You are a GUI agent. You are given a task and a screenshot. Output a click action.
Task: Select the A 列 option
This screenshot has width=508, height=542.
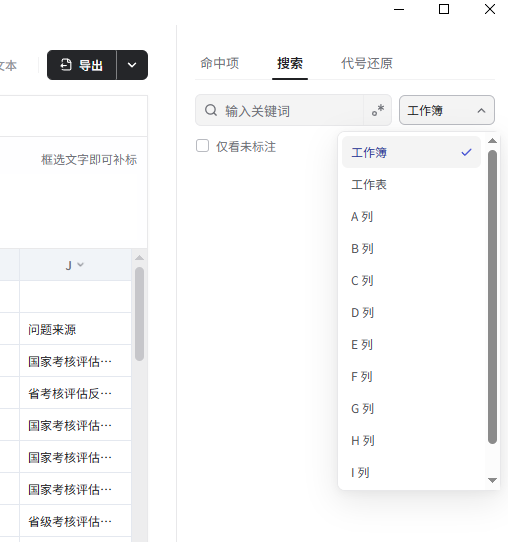pyautogui.click(x=411, y=217)
